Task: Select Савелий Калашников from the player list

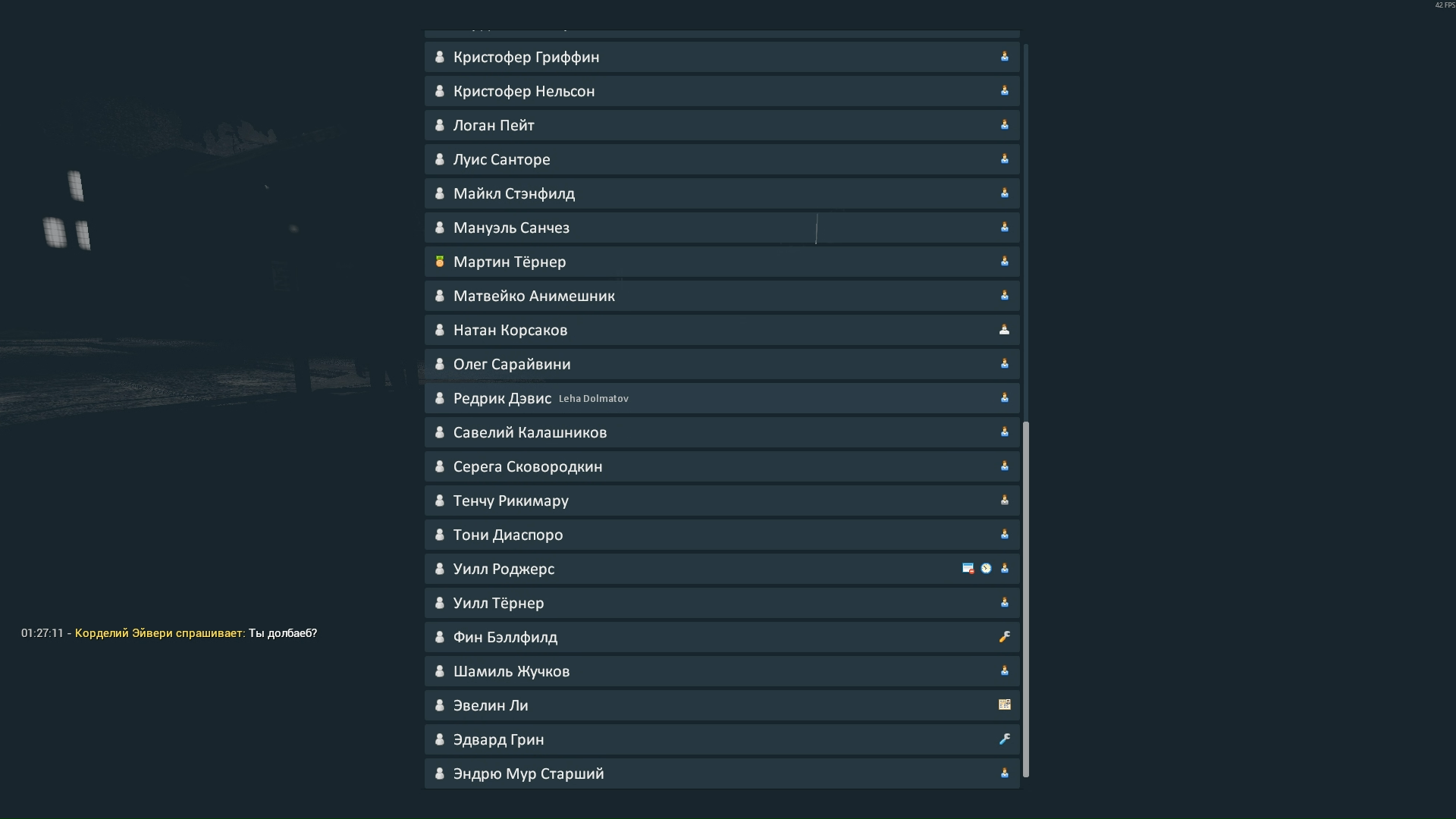Action: pyautogui.click(x=530, y=433)
